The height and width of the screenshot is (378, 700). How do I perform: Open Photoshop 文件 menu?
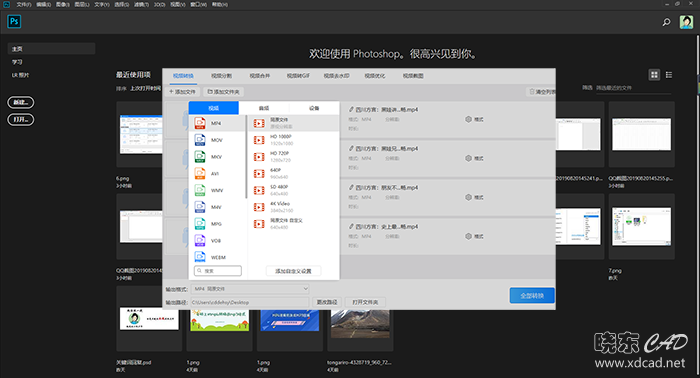point(24,4)
